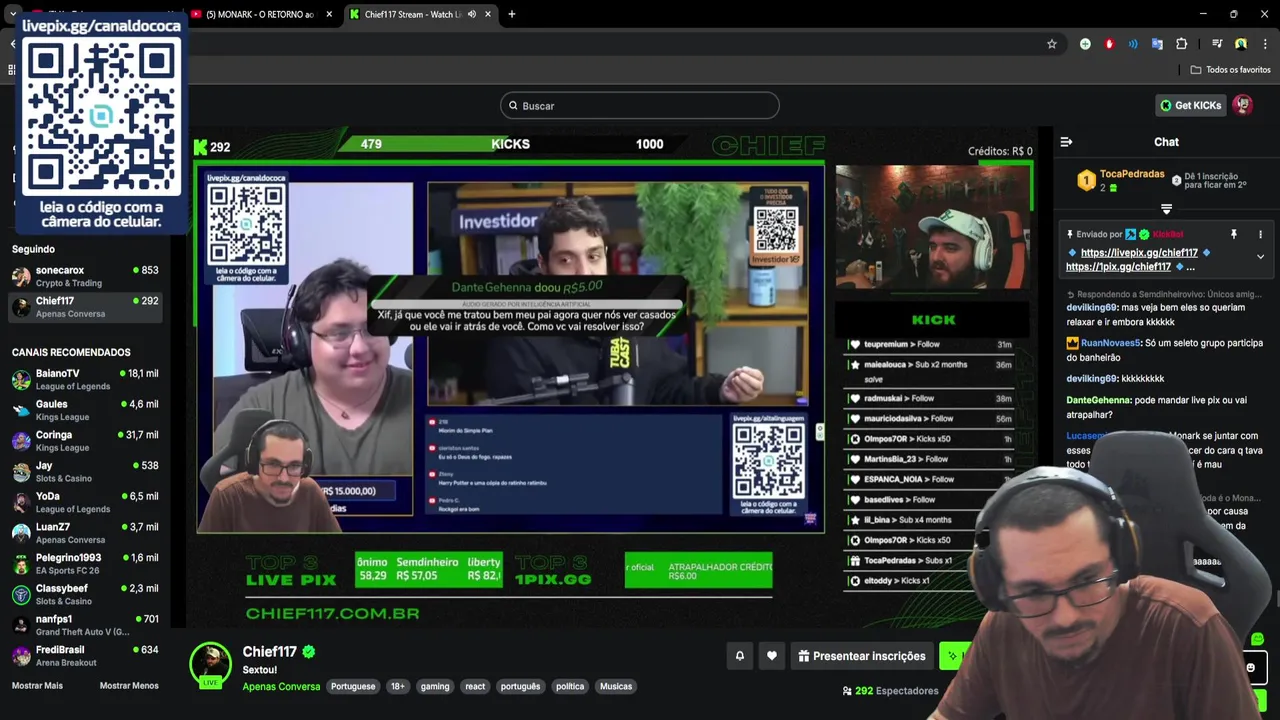Click the Chief117 channel name heading
Screen dimensions: 1280x720
[x=270, y=652]
